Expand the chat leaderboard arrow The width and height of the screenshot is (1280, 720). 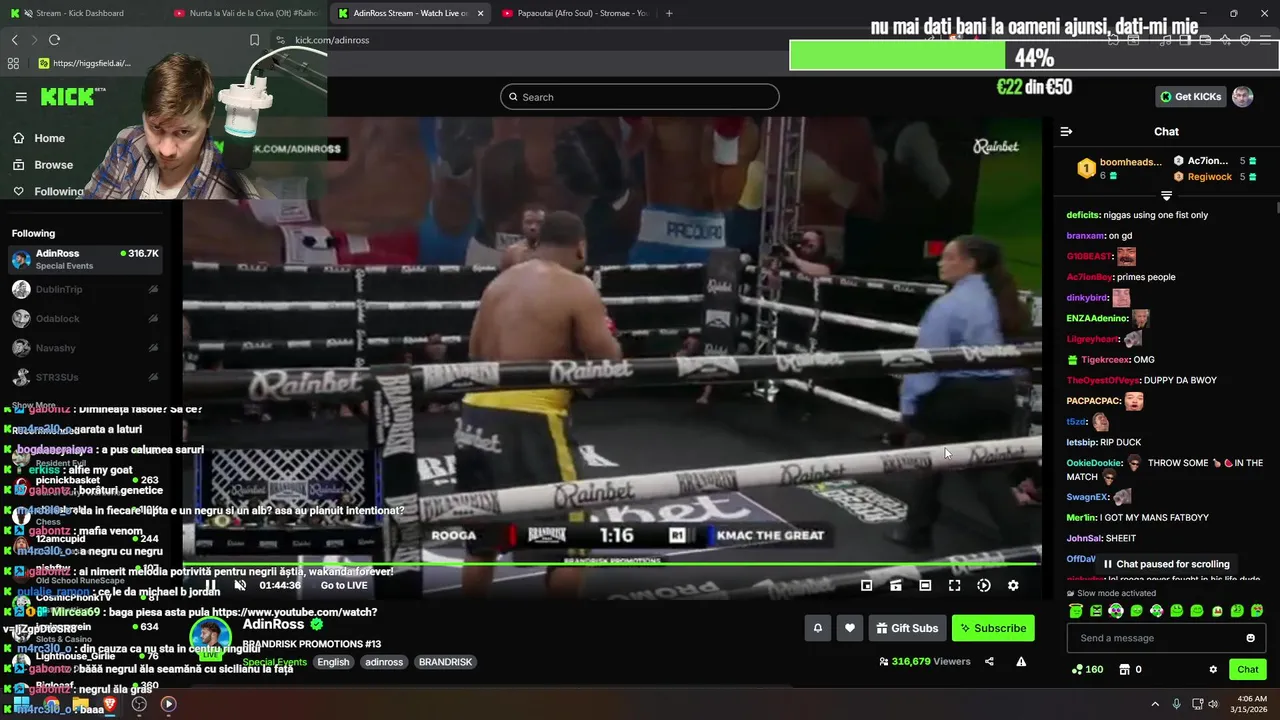click(1166, 196)
